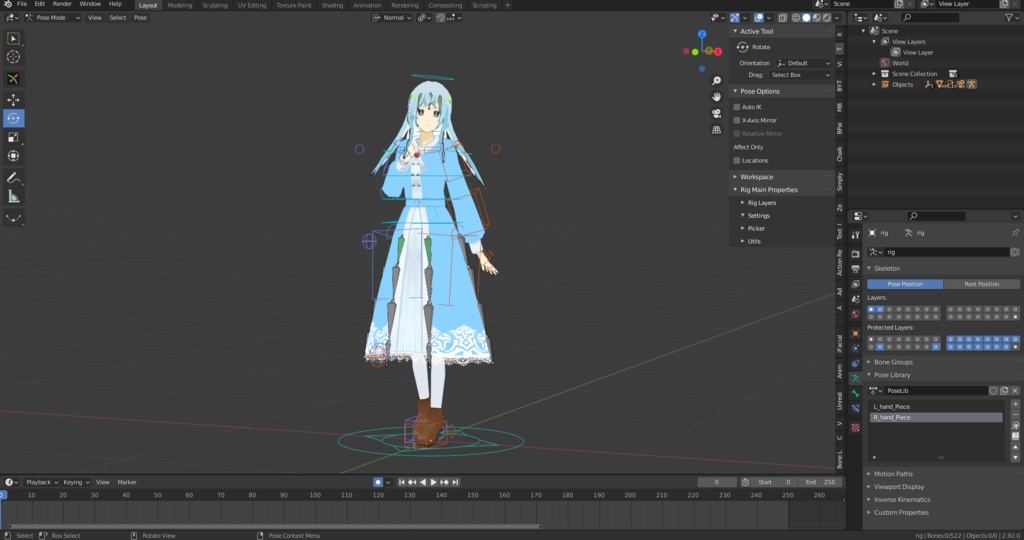Enable Auto IK checkbox
The height and width of the screenshot is (540, 1024).
[x=737, y=107]
